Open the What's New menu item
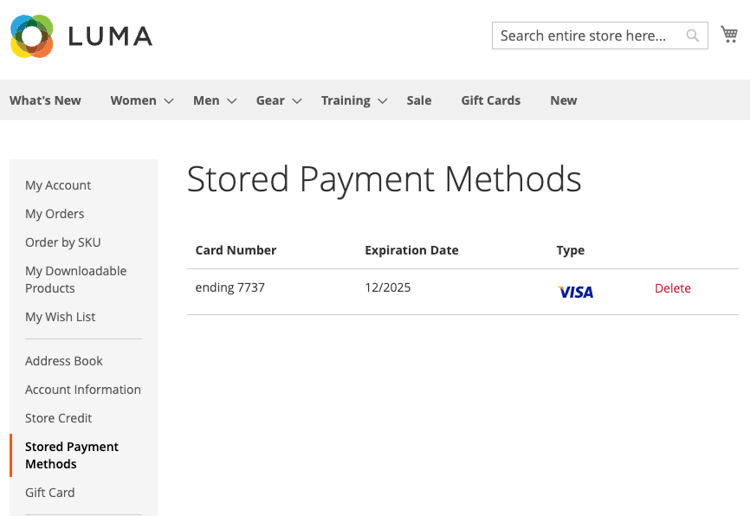The height and width of the screenshot is (516, 750). coord(45,100)
